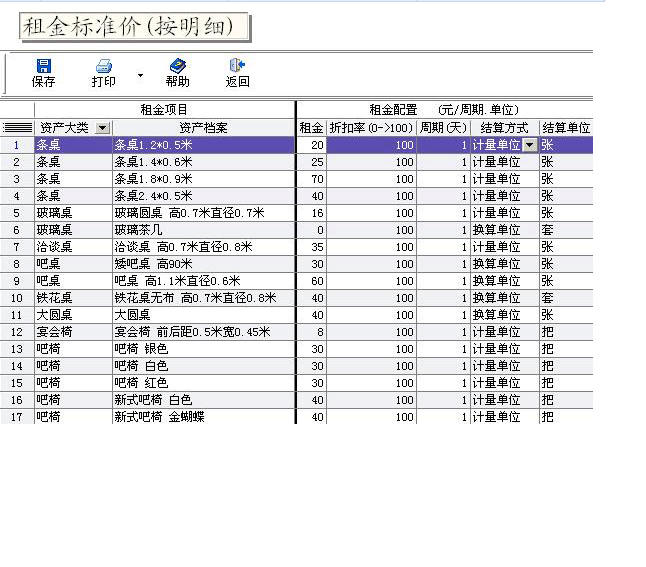Select cell 吧桌 高1.1米直径0.6米
646x567 pixels.
tap(204, 281)
